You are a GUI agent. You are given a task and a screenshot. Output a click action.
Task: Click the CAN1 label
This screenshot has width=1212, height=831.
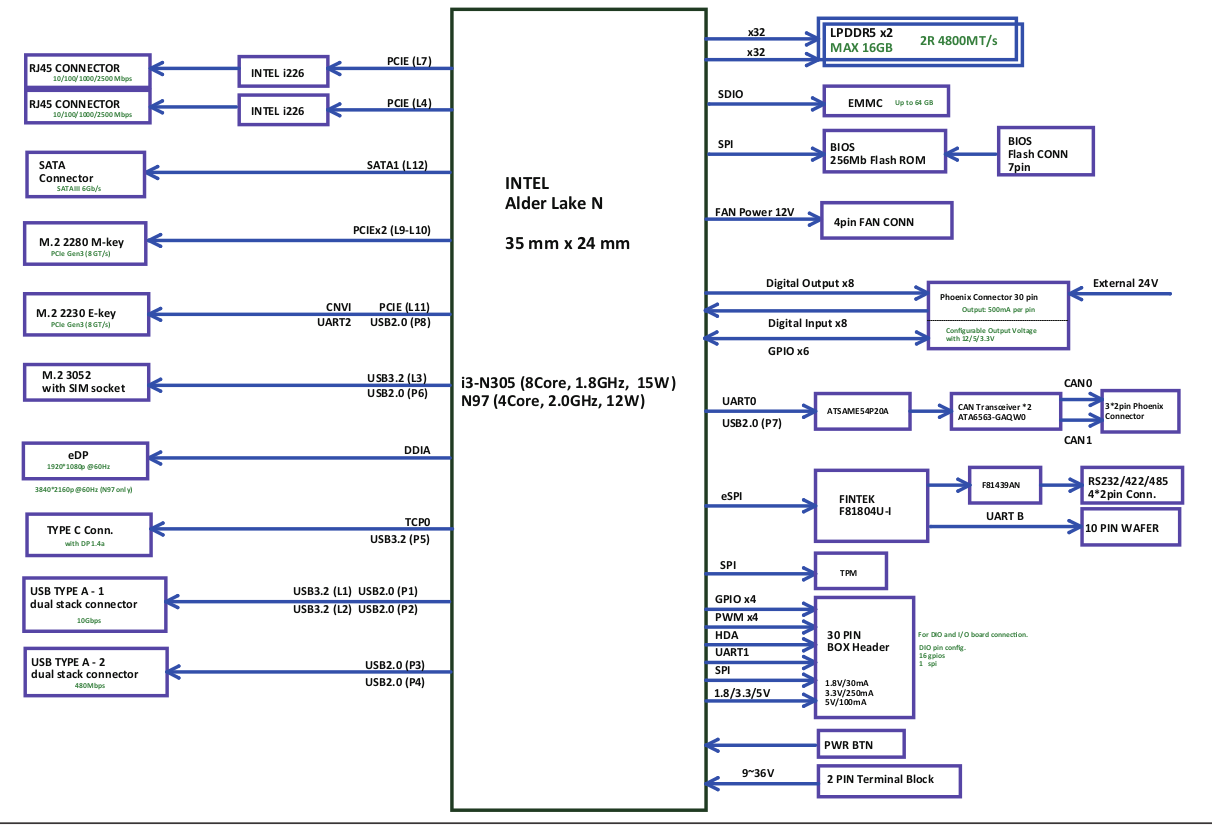click(1078, 441)
